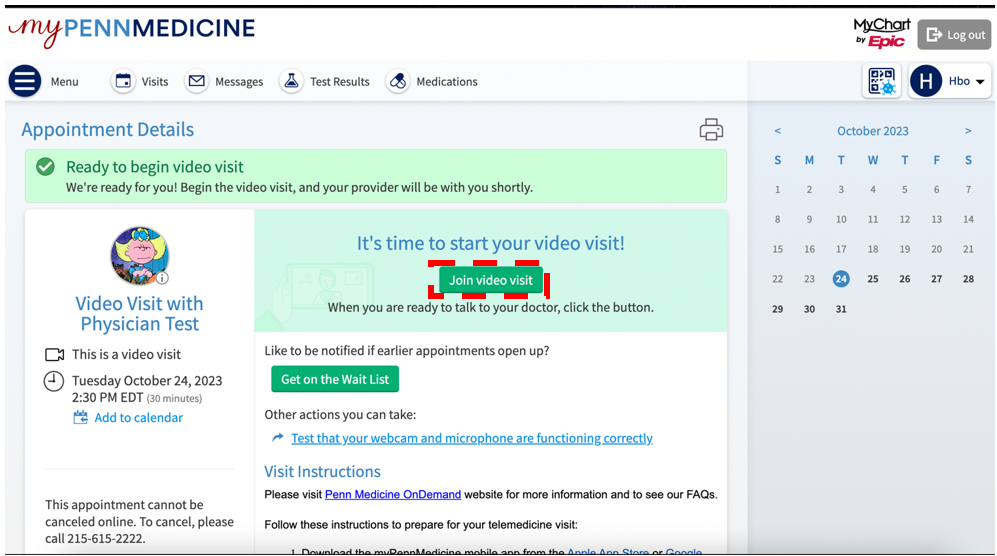Open the hamburger Menu icon

pyautogui.click(x=25, y=81)
